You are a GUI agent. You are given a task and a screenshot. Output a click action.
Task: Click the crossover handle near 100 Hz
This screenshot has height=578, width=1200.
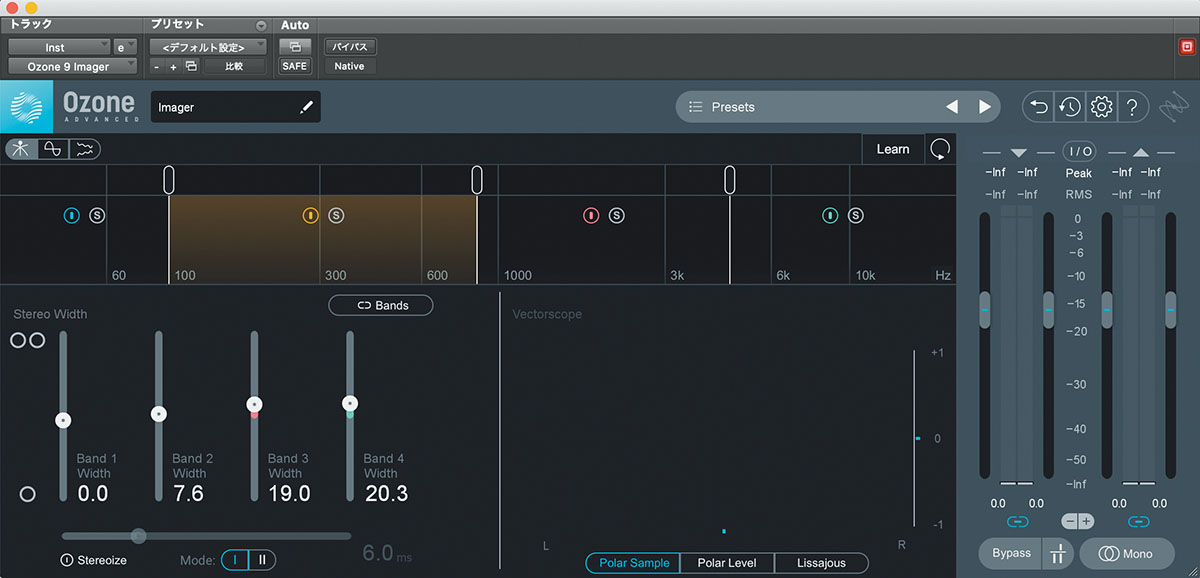169,180
